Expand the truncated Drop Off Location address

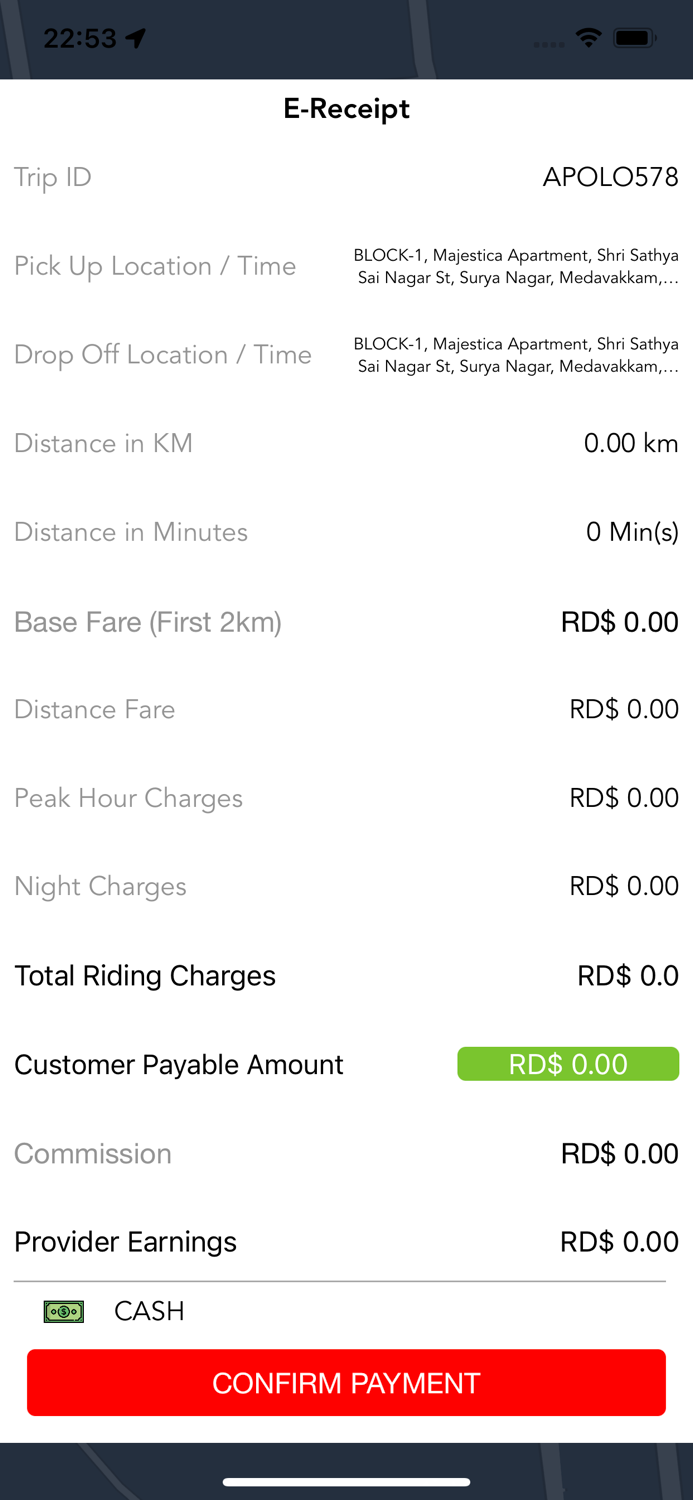pyautogui.click(x=515, y=355)
